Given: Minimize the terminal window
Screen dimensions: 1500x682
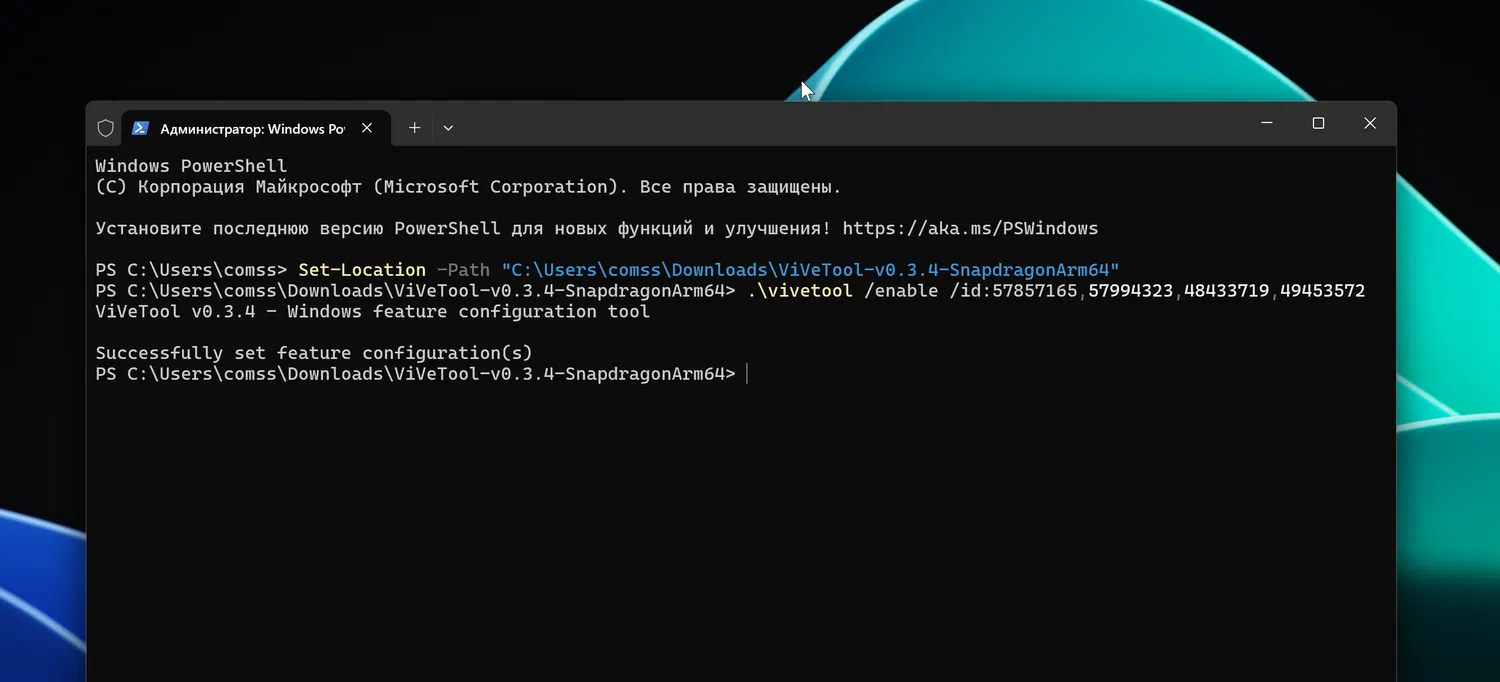Looking at the screenshot, I should [1267, 123].
